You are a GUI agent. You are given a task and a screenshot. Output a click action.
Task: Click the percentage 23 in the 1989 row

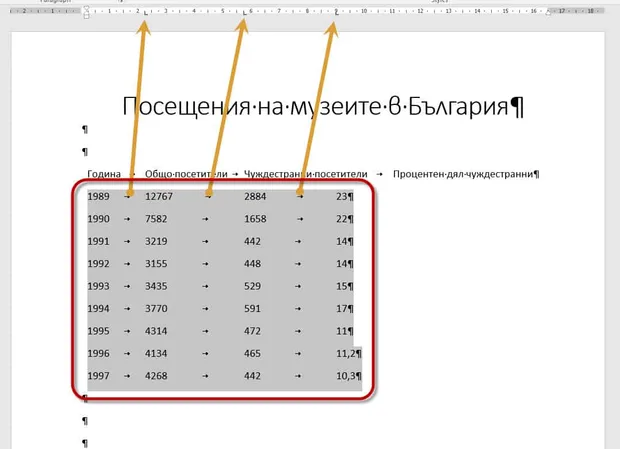pos(342,196)
